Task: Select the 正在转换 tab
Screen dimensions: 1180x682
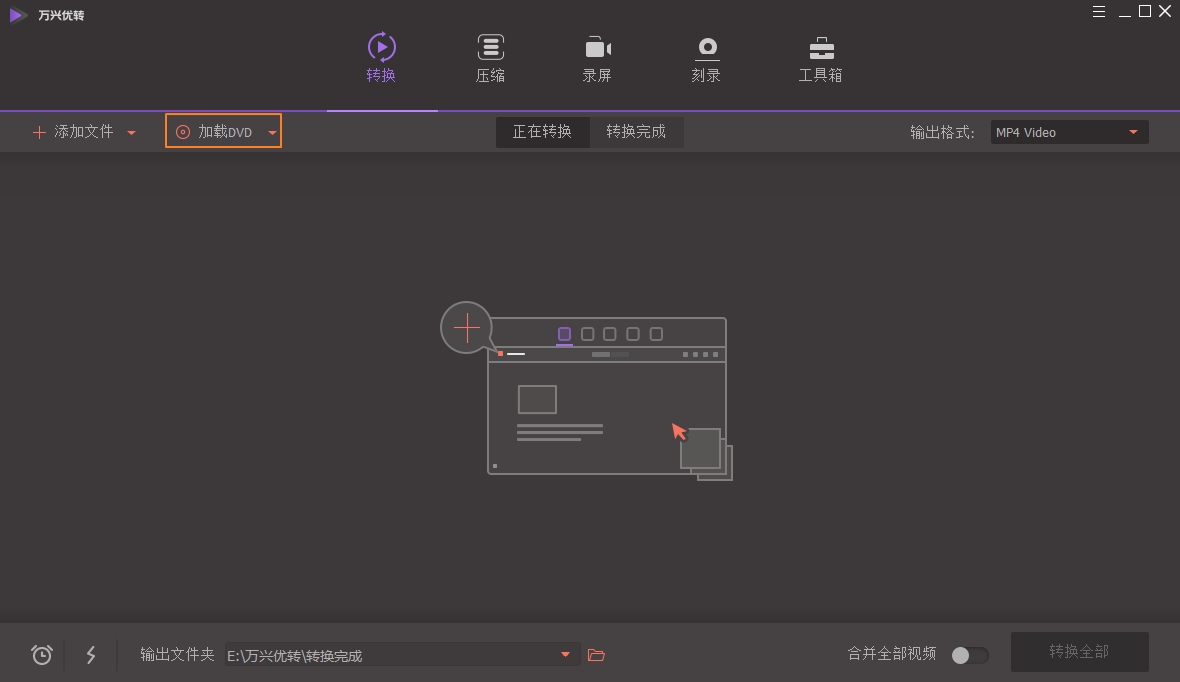Action: (x=543, y=131)
